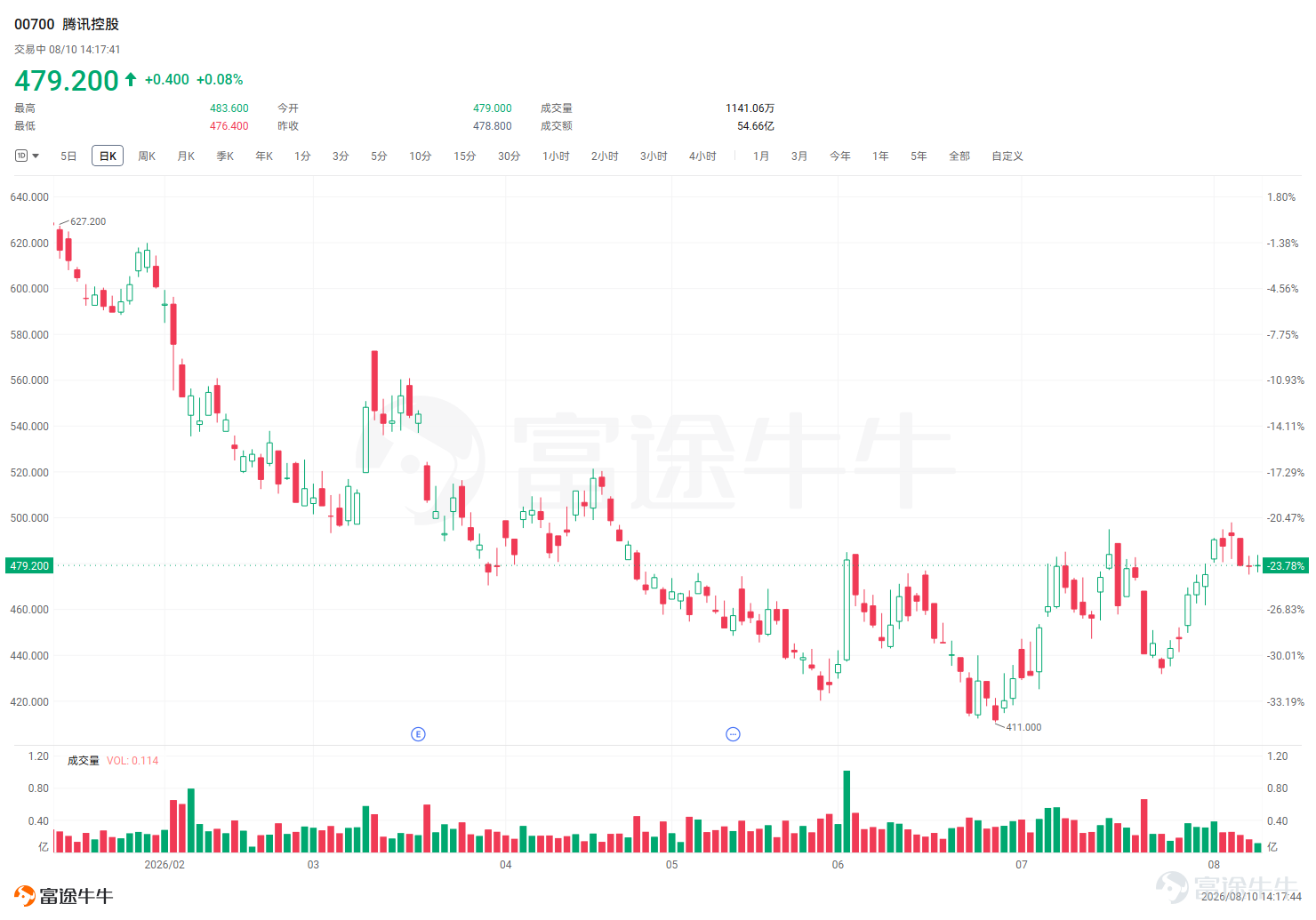This screenshot has width=1316, height=920.
Task: Choose the 30分 interval
Action: coord(510,156)
